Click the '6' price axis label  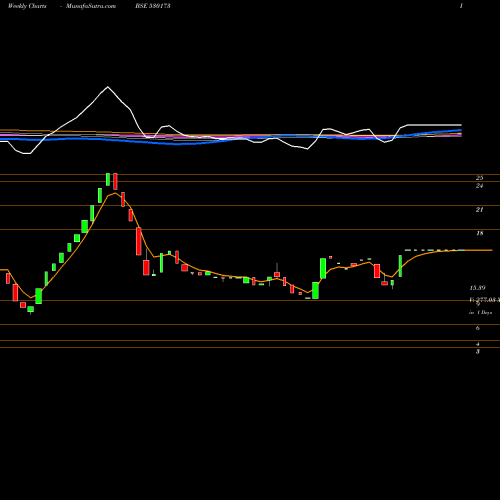click(478, 328)
